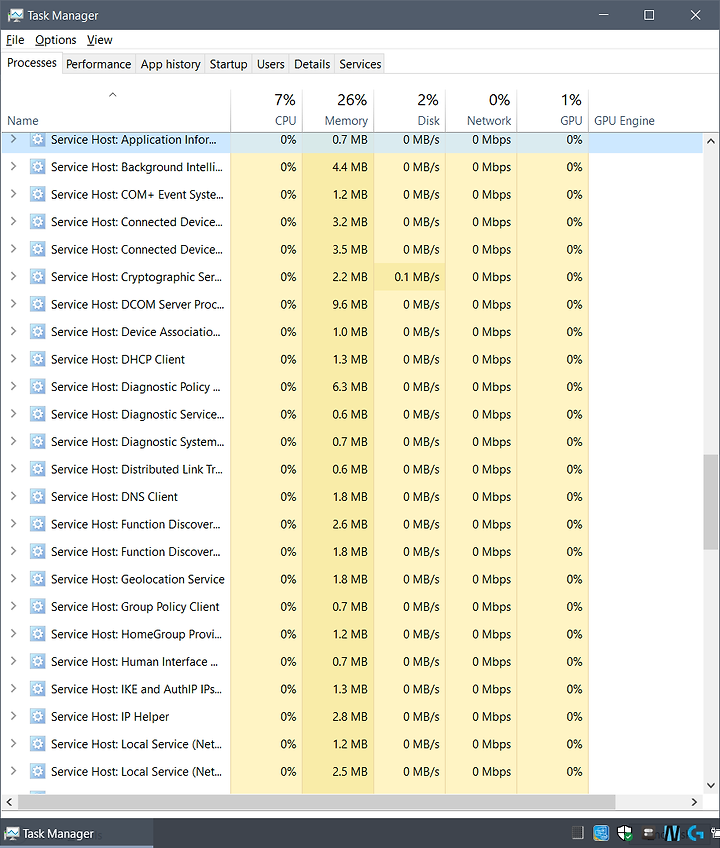The height and width of the screenshot is (848, 720).
Task: Click the toggle-switch tray icon in taskbar
Action: point(649,833)
